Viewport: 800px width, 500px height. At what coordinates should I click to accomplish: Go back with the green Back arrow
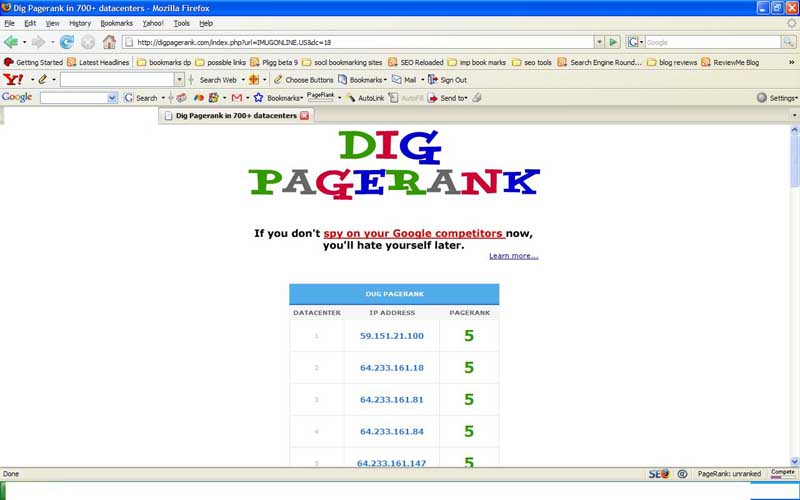(10, 42)
